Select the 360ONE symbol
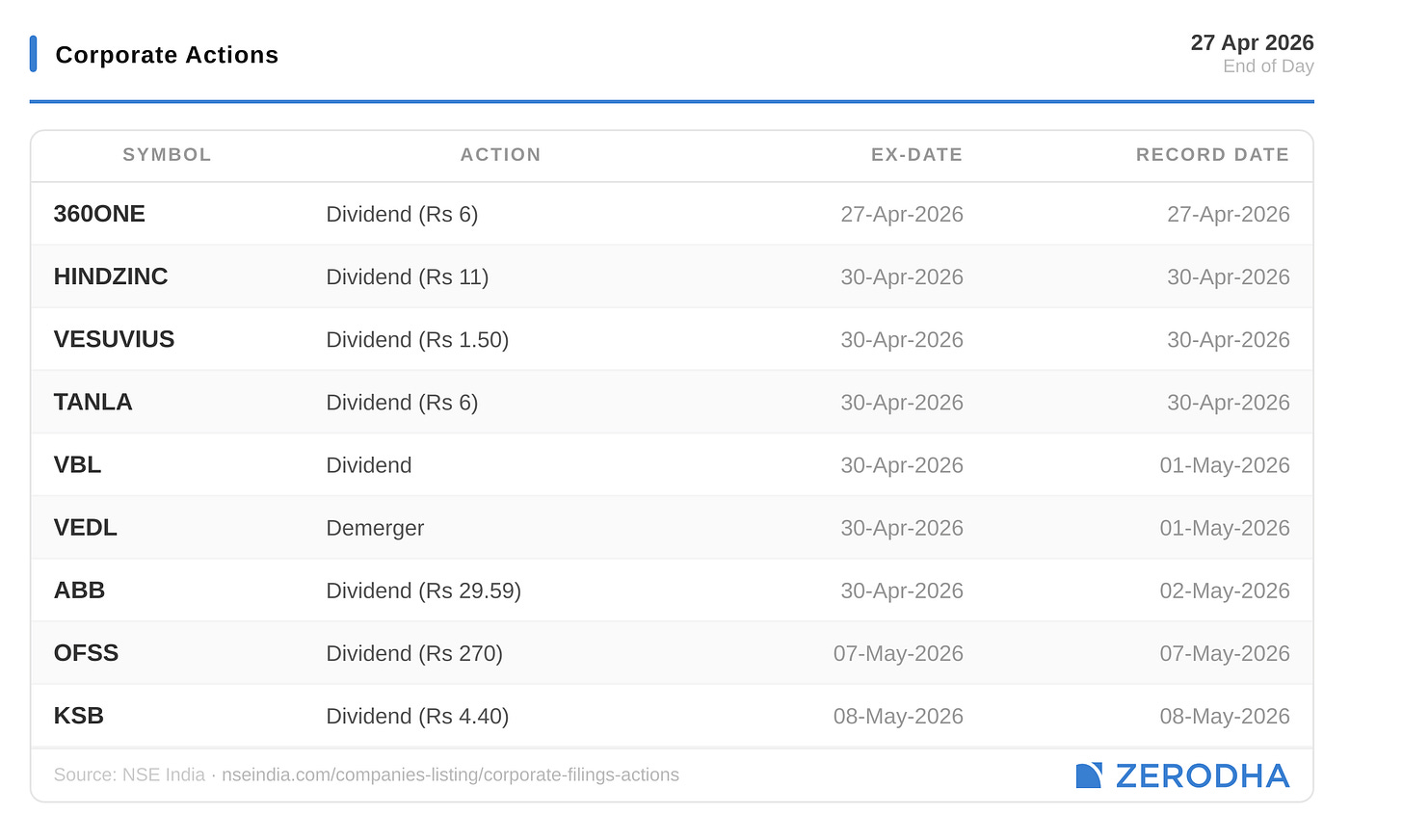The image size is (1403, 840). click(x=99, y=214)
